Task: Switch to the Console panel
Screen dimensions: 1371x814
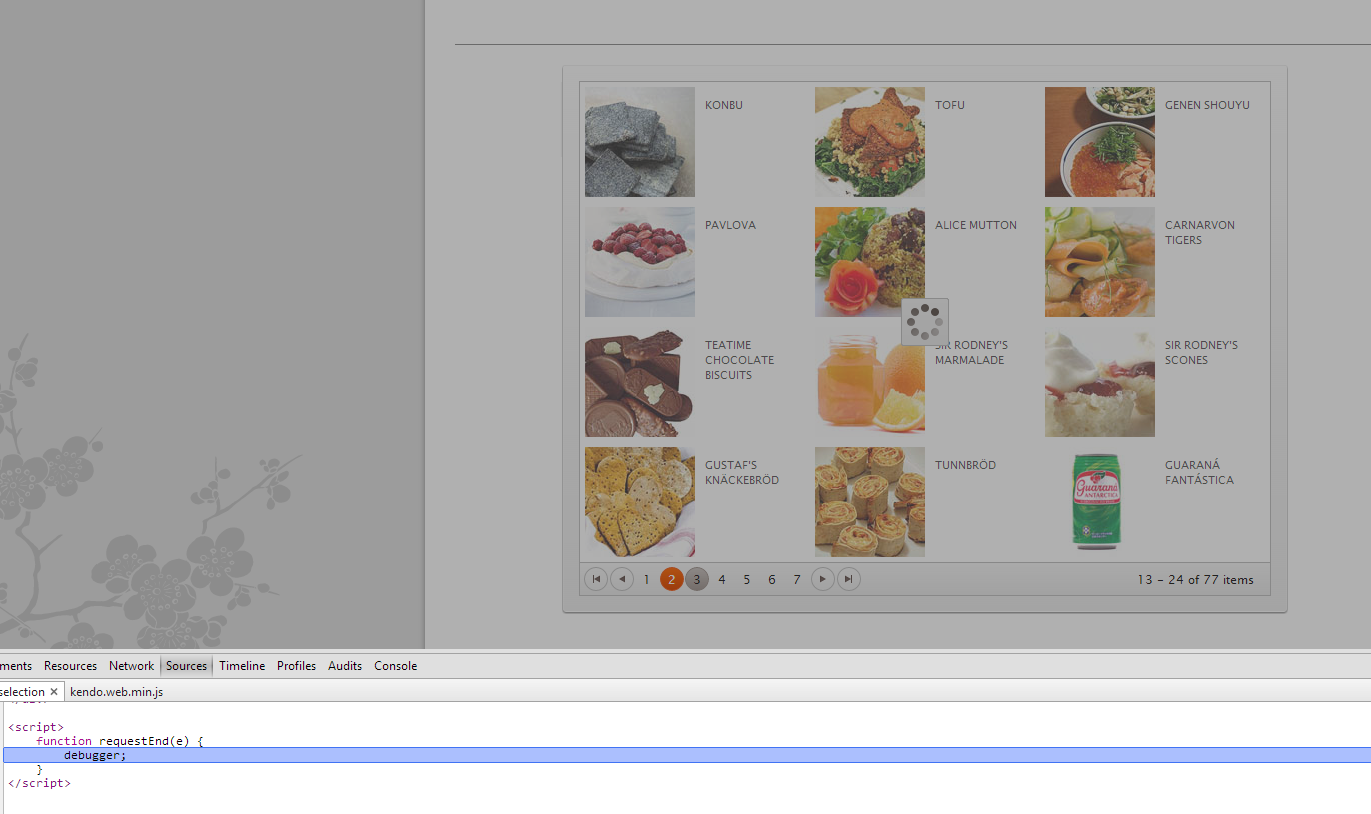Action: pyautogui.click(x=396, y=666)
